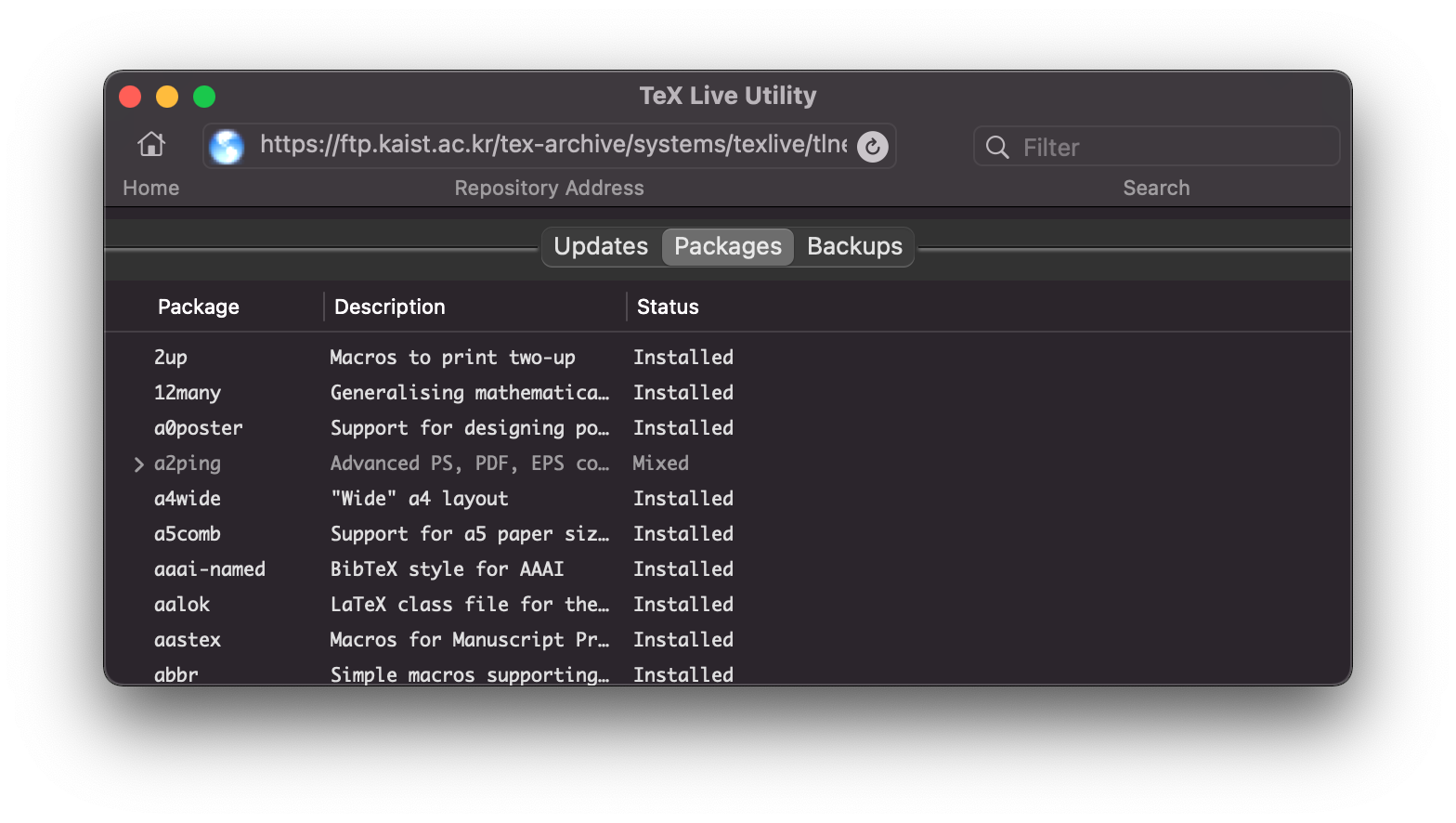
Task: Select the abbr package row
Action: [x=728, y=673]
